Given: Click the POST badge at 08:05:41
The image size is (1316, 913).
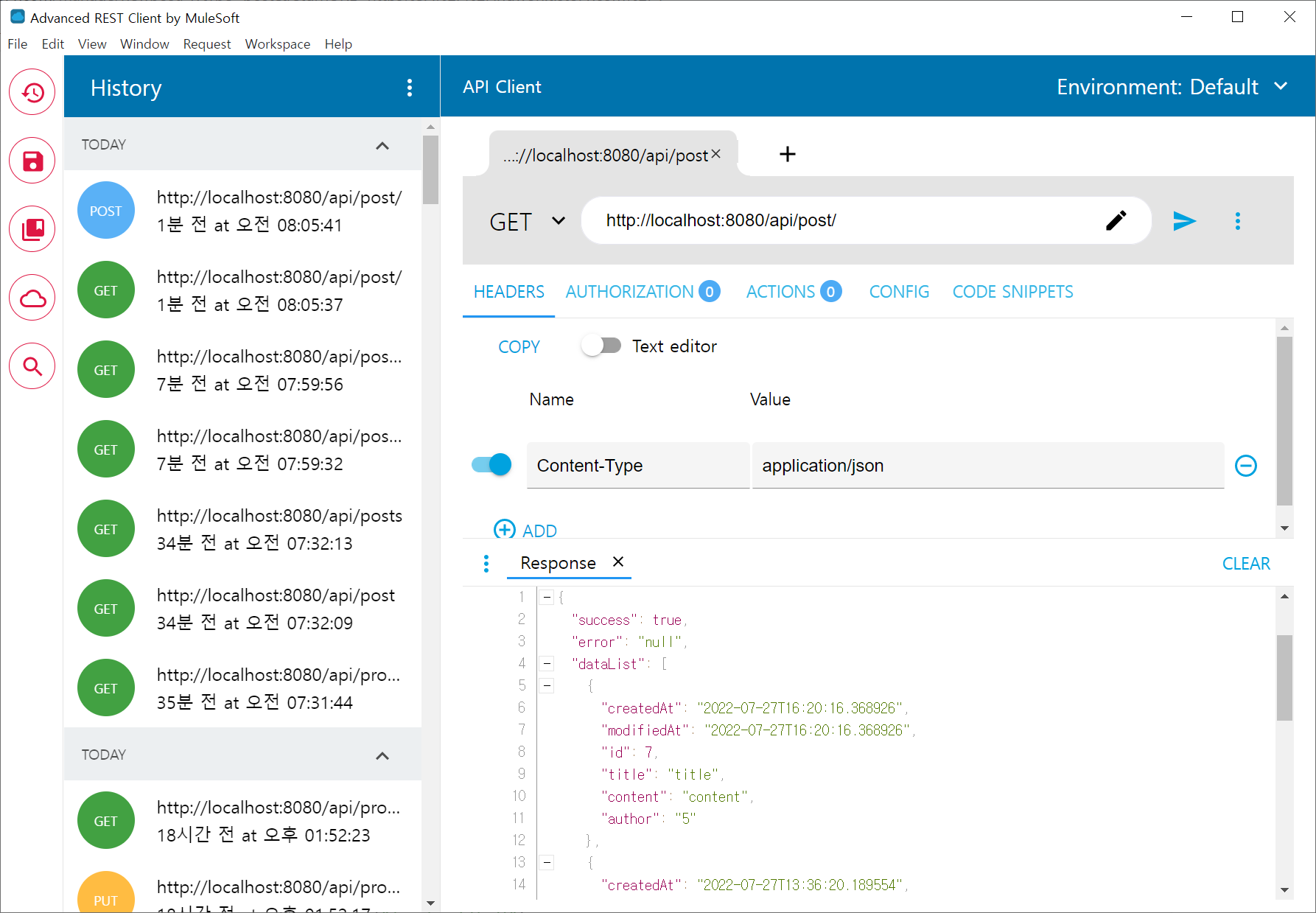Looking at the screenshot, I should click(x=106, y=211).
